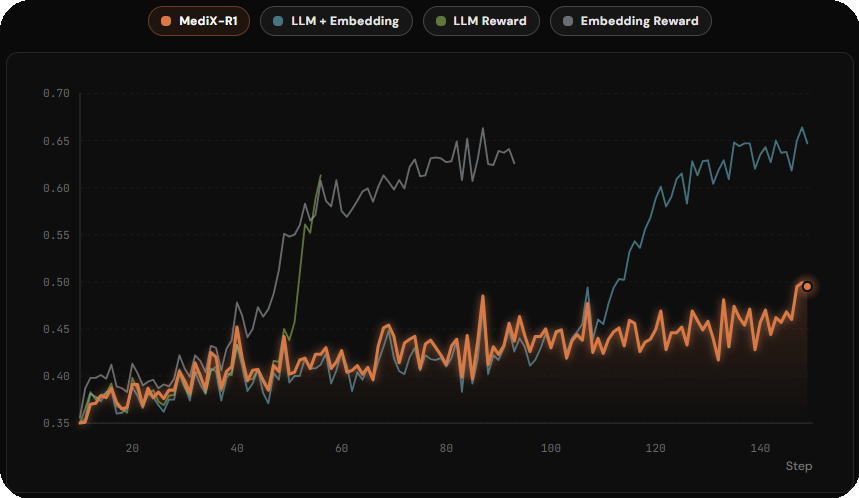Click the orange dot in MediX-R1 legend
Image resolution: width=859 pixels, height=498 pixels.
166,21
